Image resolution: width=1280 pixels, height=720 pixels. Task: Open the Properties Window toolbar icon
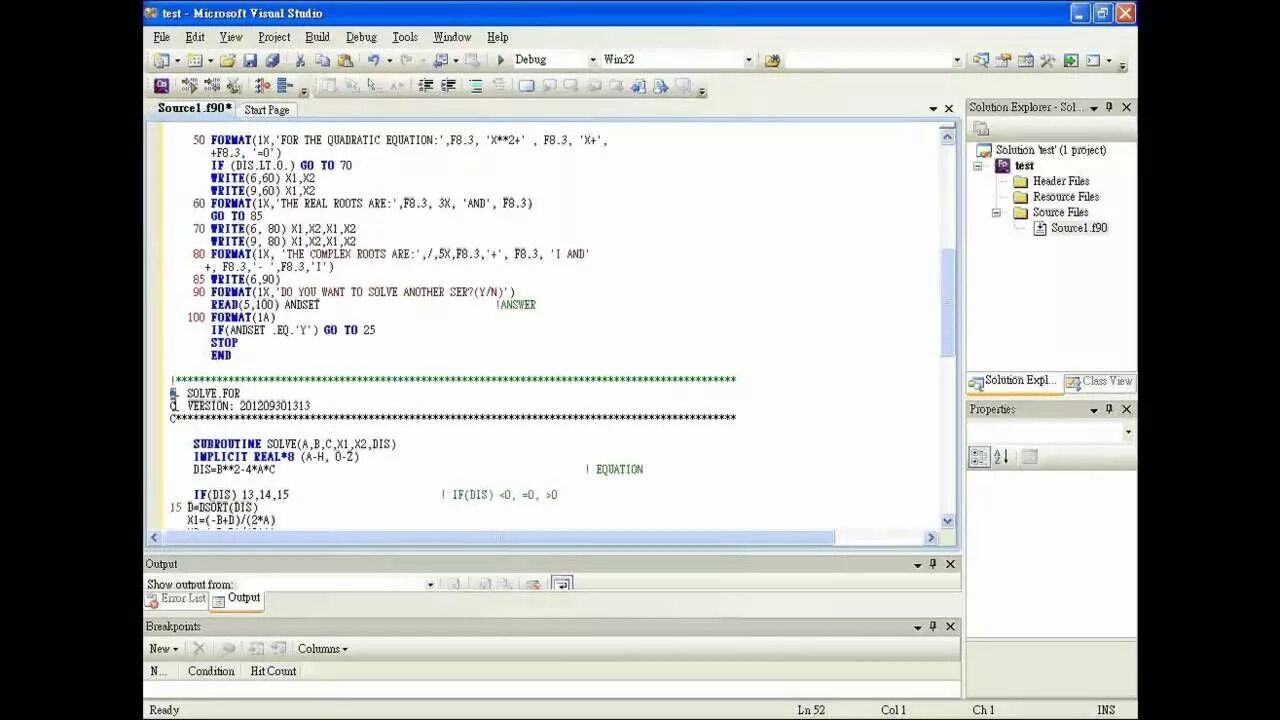click(x=1003, y=60)
